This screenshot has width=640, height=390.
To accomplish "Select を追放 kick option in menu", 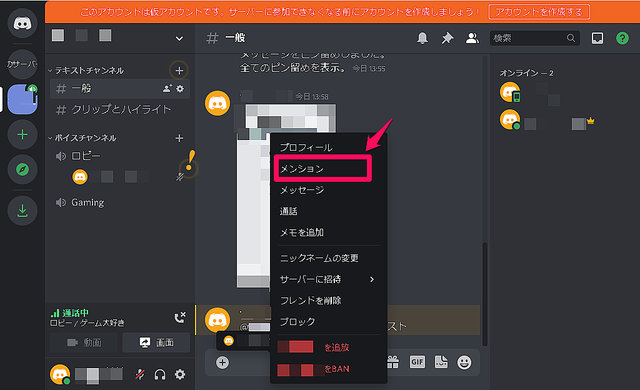I will [x=329, y=347].
